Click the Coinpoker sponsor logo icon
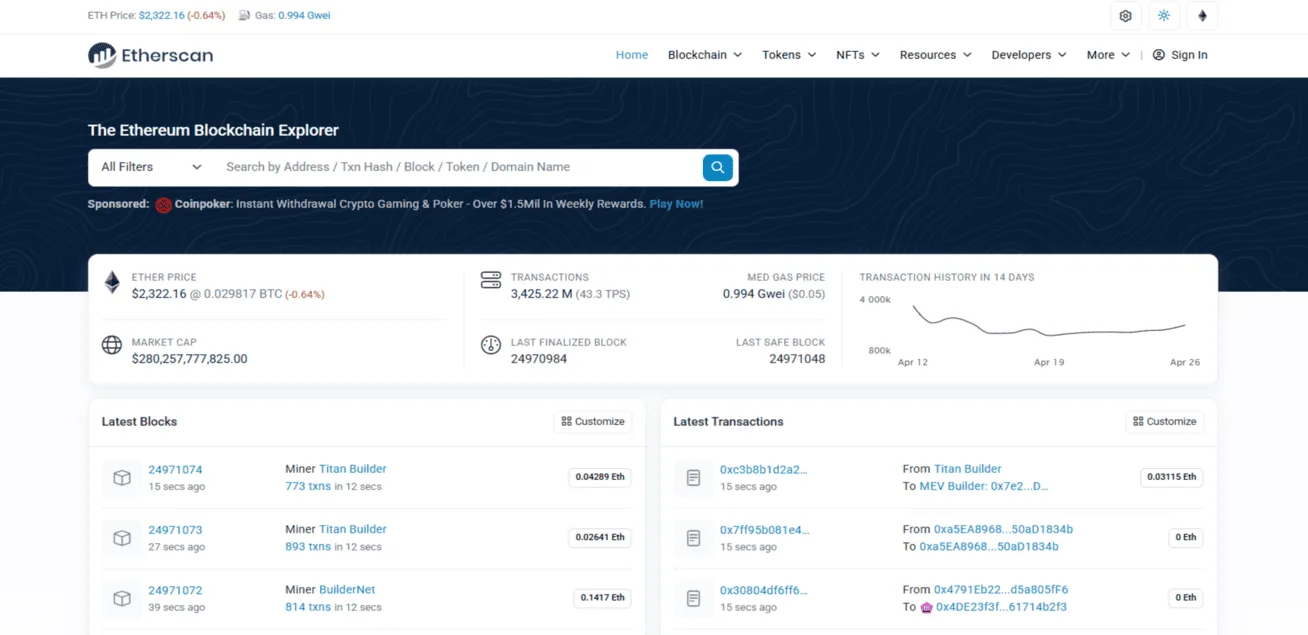The width and height of the screenshot is (1308, 635). pyautogui.click(x=164, y=204)
